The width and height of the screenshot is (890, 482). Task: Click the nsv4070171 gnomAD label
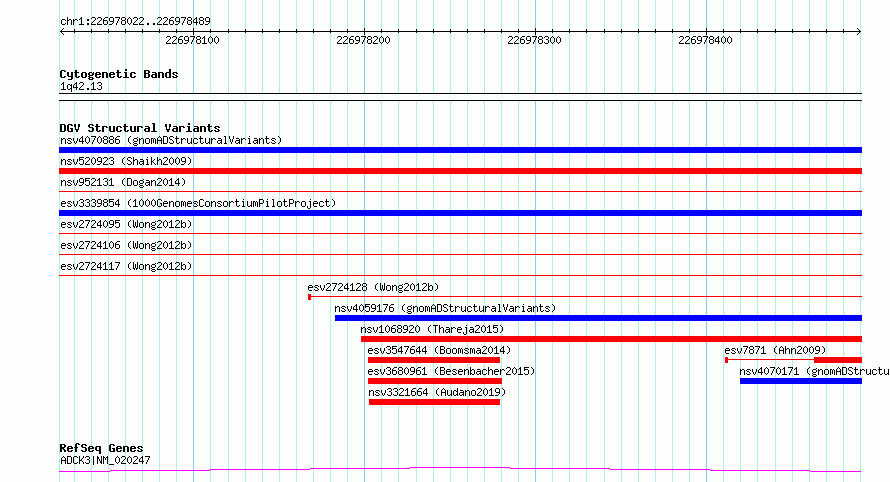point(815,371)
